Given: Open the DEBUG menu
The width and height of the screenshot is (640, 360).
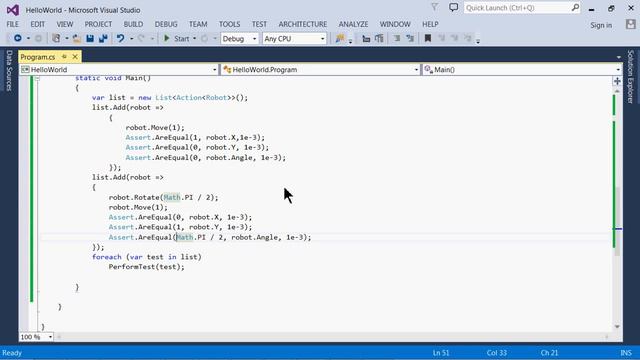Looking at the screenshot, I should tap(166, 24).
